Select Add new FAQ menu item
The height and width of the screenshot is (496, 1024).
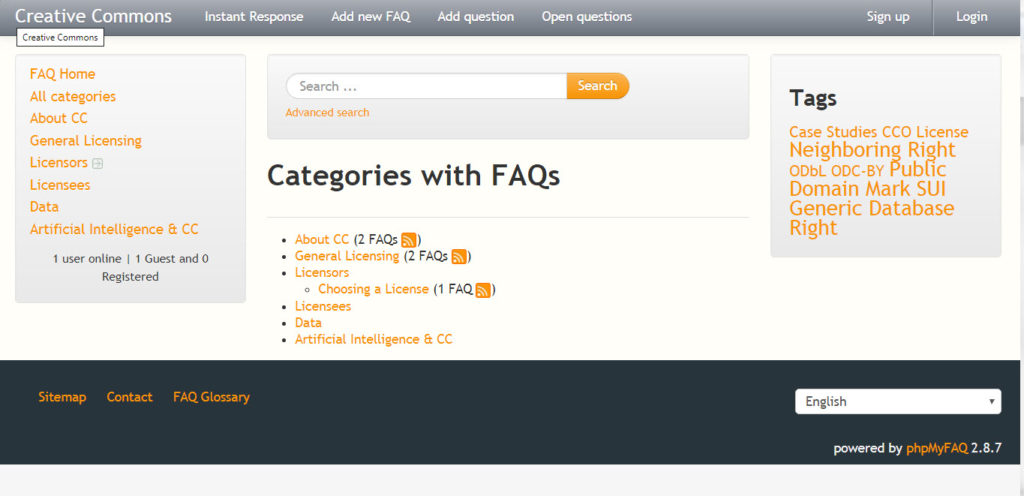[370, 17]
